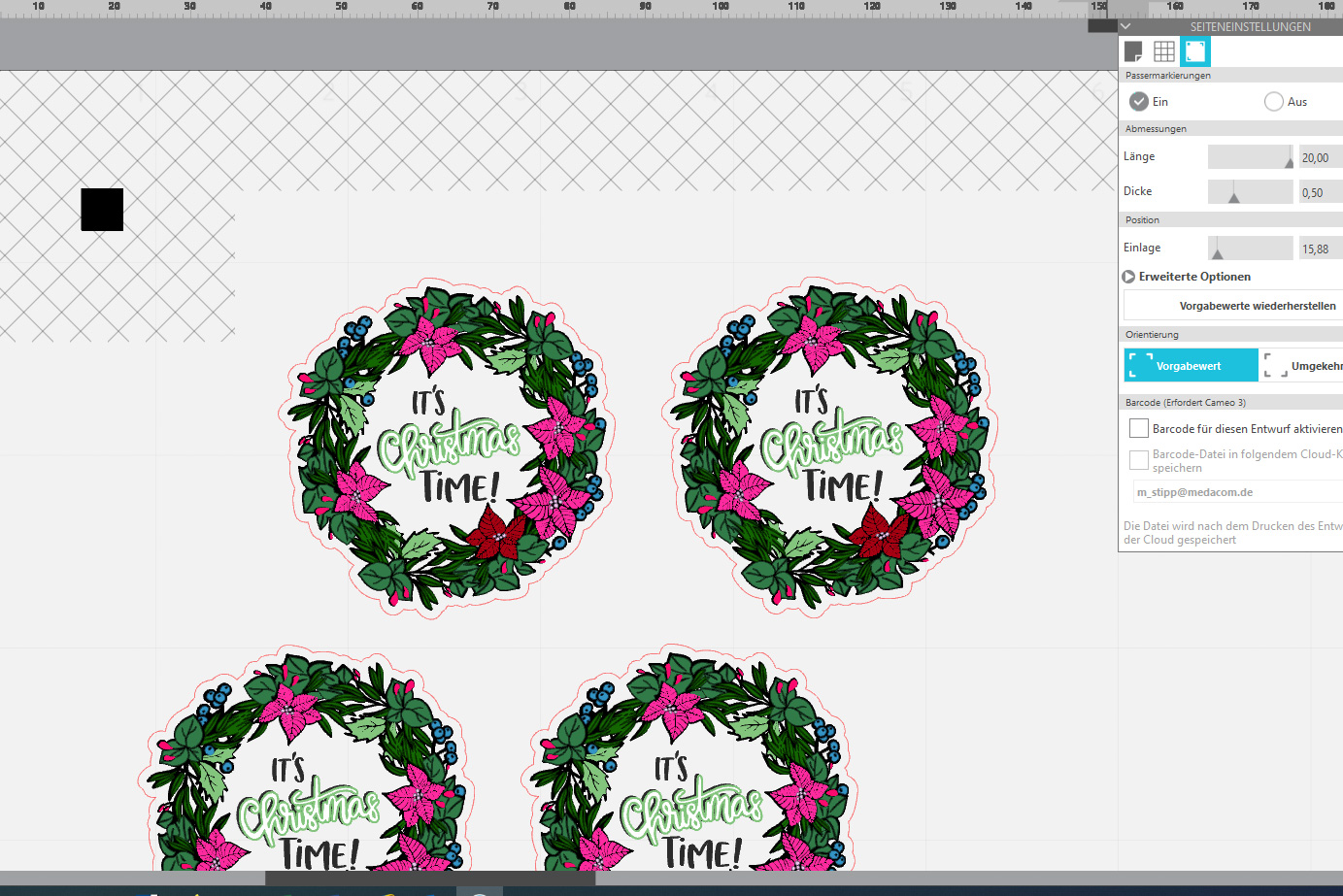Enable 'Barcode für diesen Entwurf aktivieren' checkbox
Screen dimensions: 1343x896
coord(1139,428)
